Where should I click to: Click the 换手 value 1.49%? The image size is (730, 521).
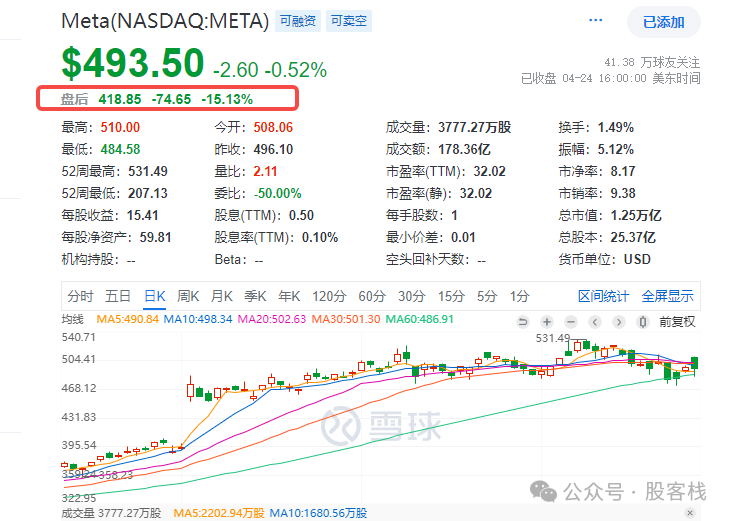click(616, 127)
